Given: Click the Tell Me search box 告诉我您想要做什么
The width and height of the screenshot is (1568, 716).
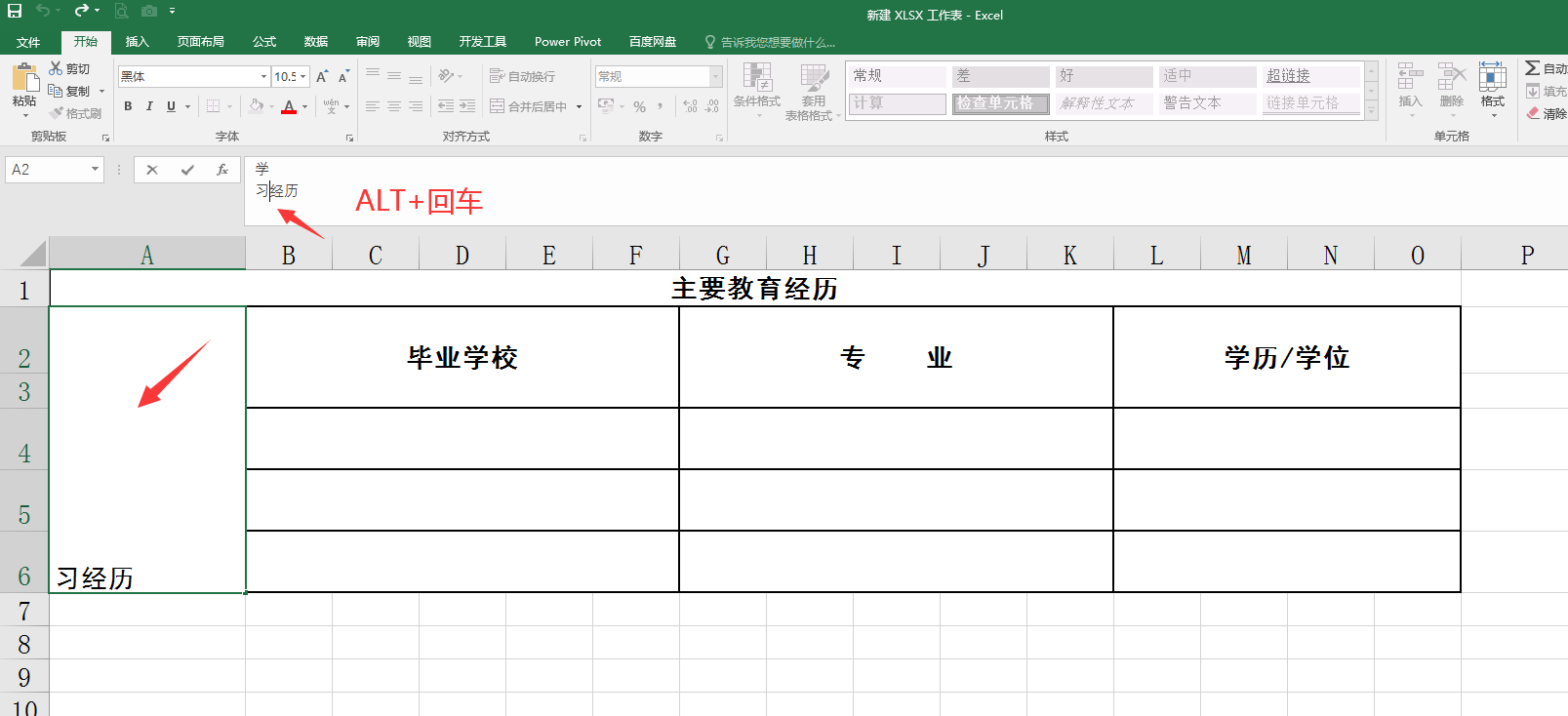Looking at the screenshot, I should click(770, 42).
